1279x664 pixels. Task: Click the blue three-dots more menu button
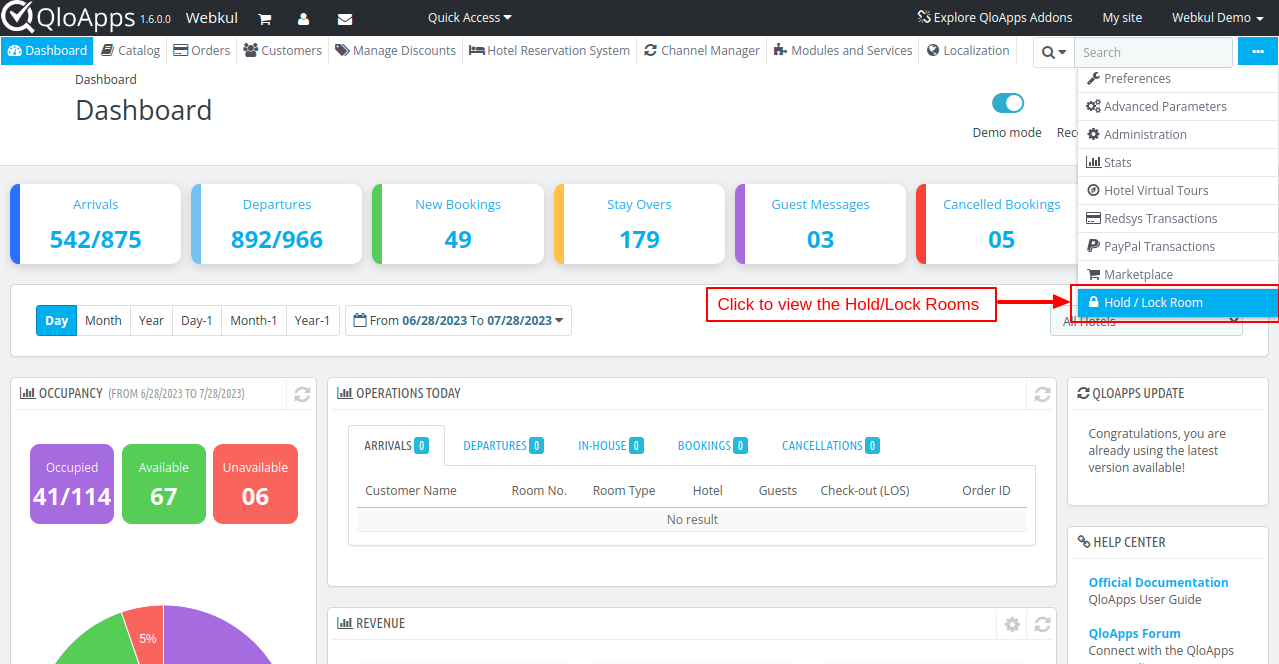point(1257,52)
